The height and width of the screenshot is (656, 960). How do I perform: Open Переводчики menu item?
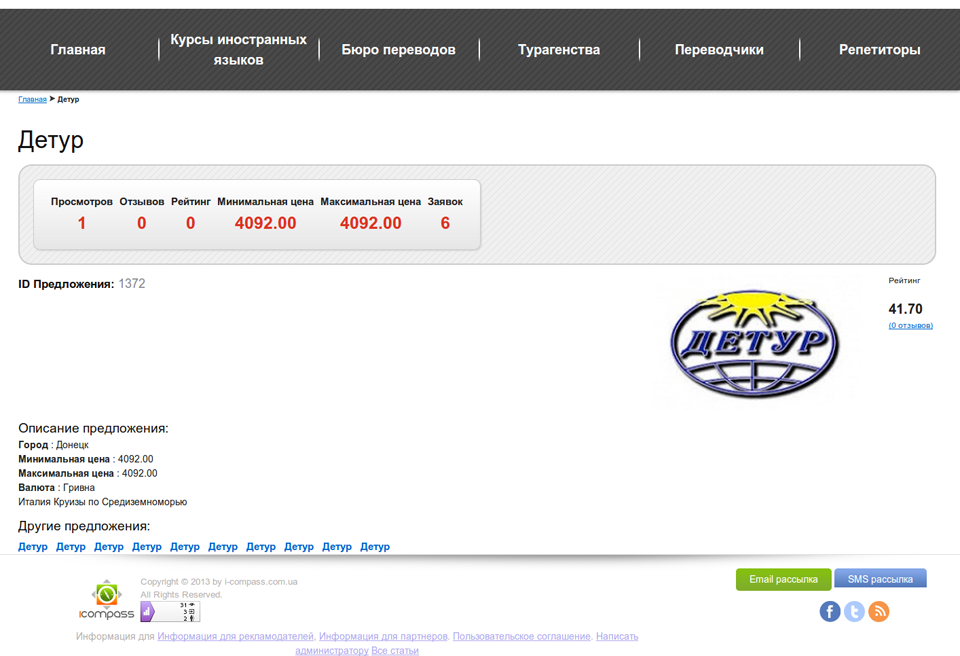point(719,50)
